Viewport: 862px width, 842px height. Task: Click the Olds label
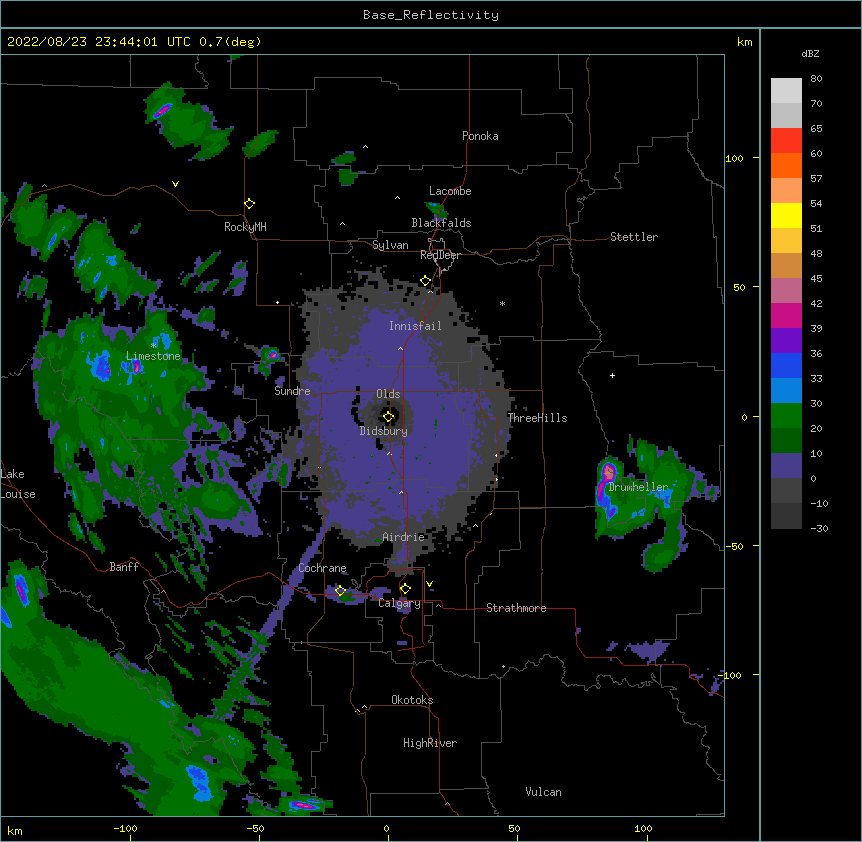pyautogui.click(x=388, y=394)
